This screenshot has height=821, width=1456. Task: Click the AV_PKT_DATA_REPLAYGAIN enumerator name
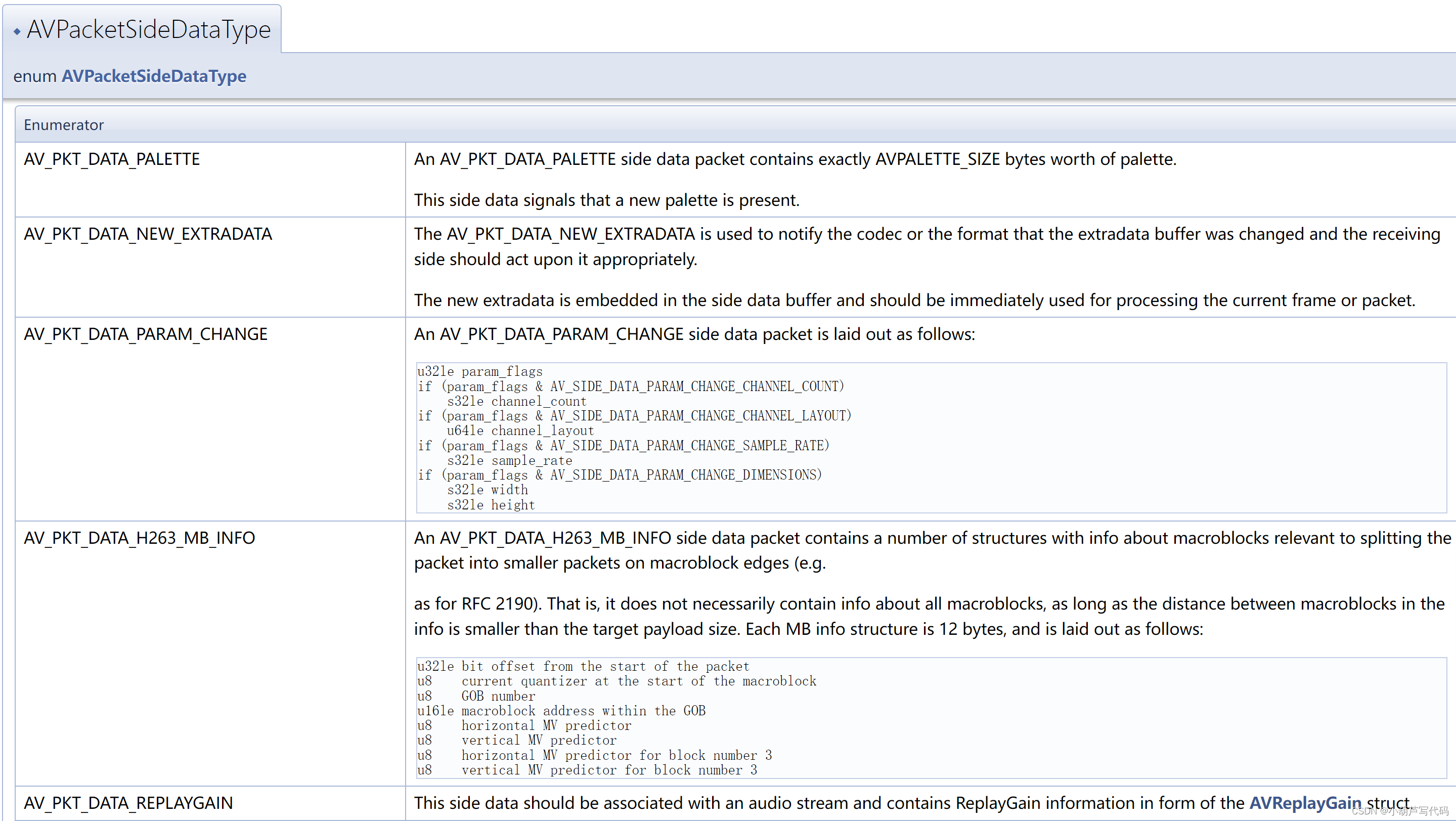[128, 802]
